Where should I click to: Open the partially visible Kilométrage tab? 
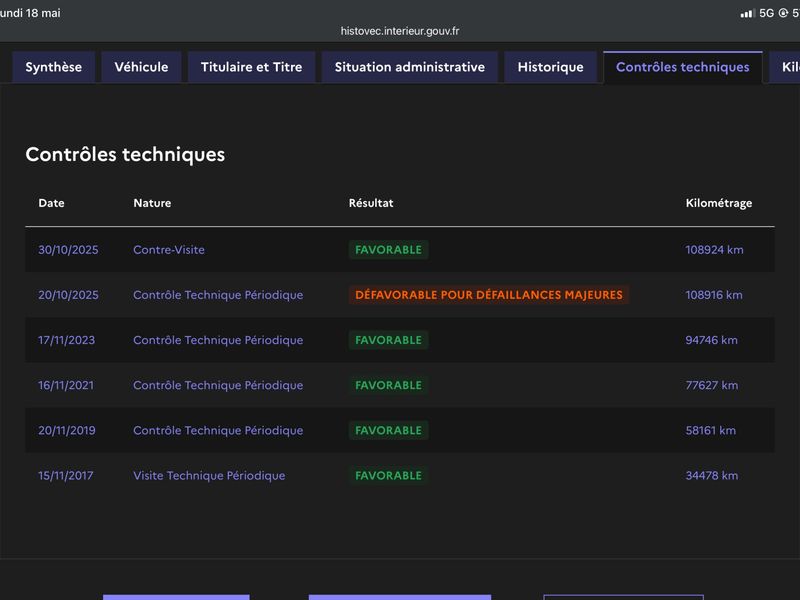[x=785, y=67]
